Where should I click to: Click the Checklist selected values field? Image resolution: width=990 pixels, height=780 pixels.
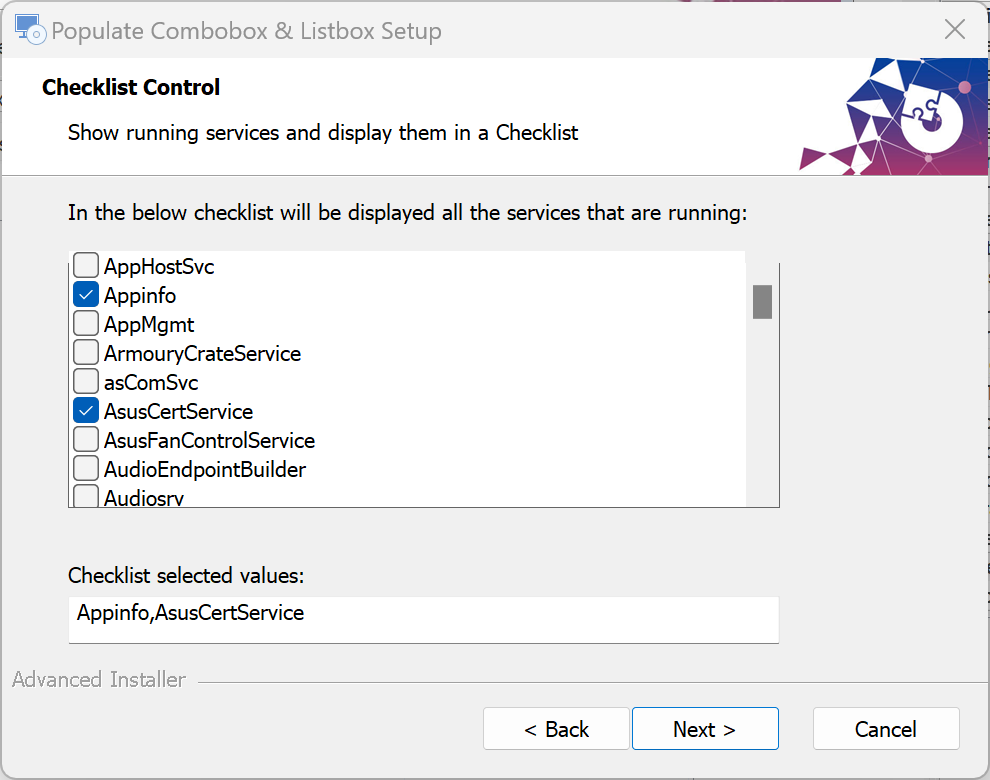424,620
